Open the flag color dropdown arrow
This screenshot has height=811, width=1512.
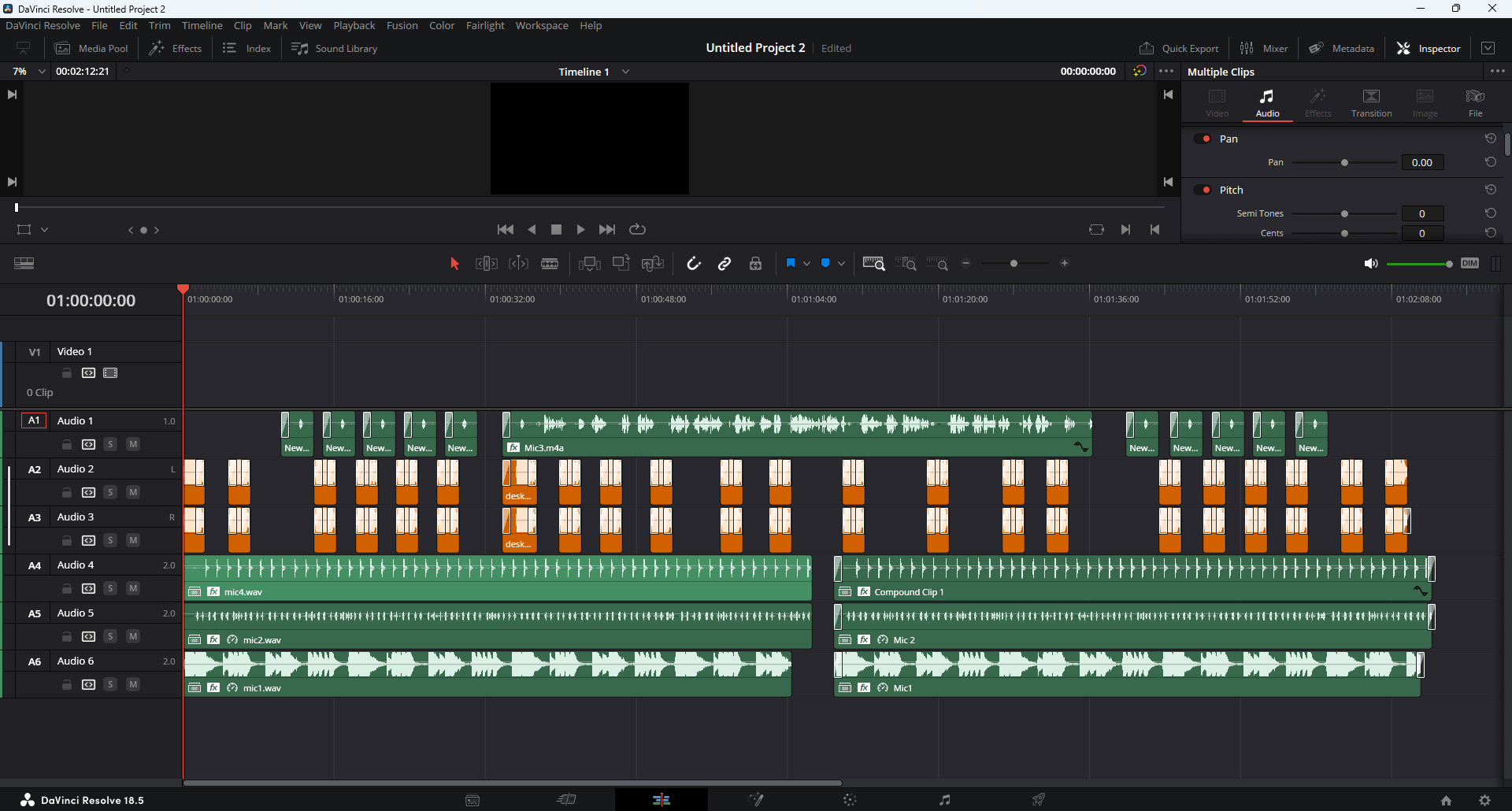[806, 264]
